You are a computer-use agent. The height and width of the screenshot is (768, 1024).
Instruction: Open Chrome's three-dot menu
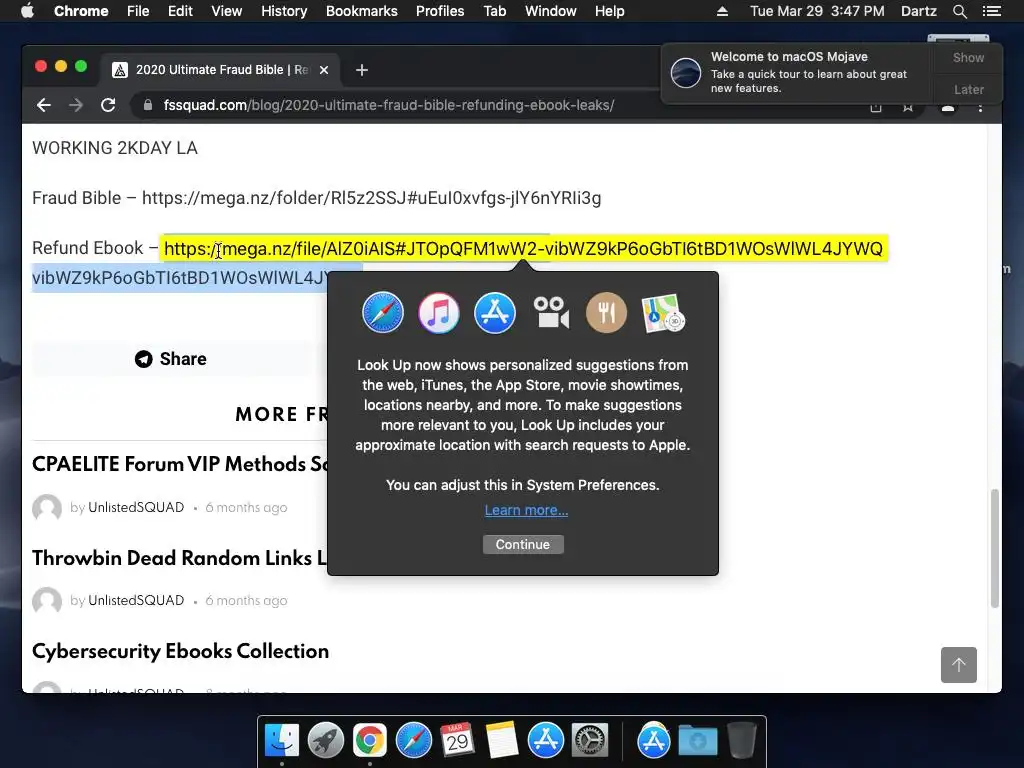[x=980, y=107]
